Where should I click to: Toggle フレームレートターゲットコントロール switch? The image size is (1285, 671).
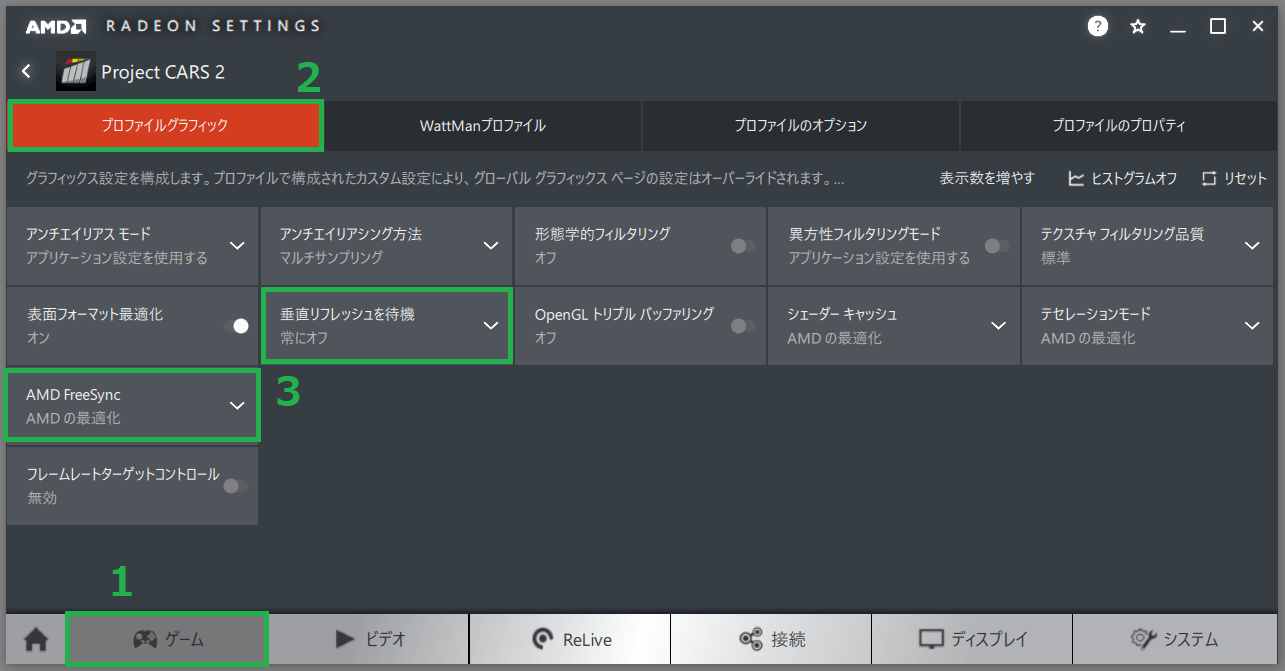(234, 486)
